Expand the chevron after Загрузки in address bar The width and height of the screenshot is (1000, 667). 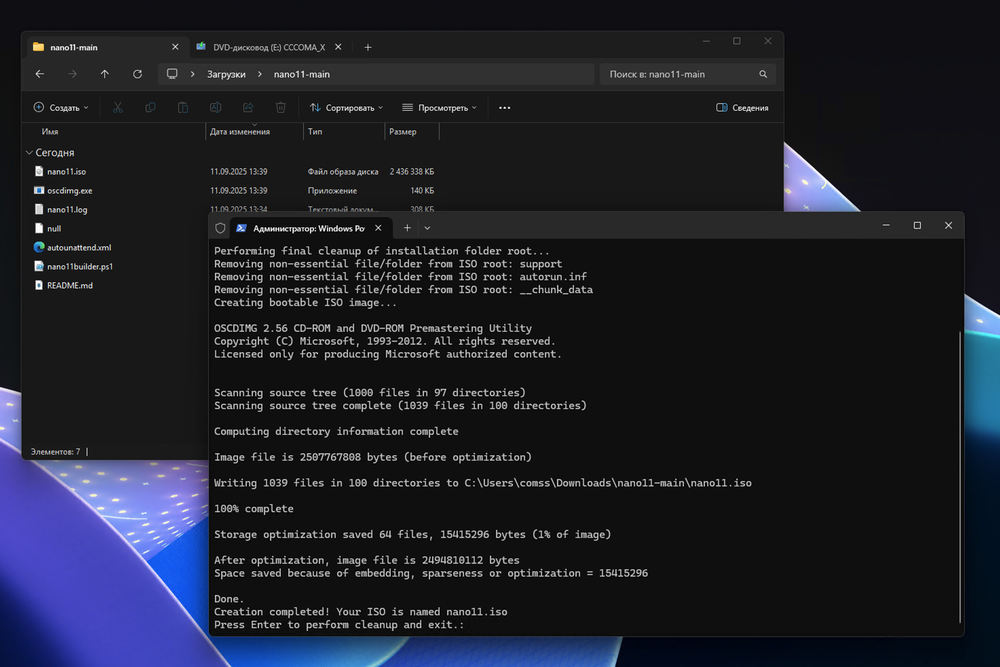[x=260, y=74]
